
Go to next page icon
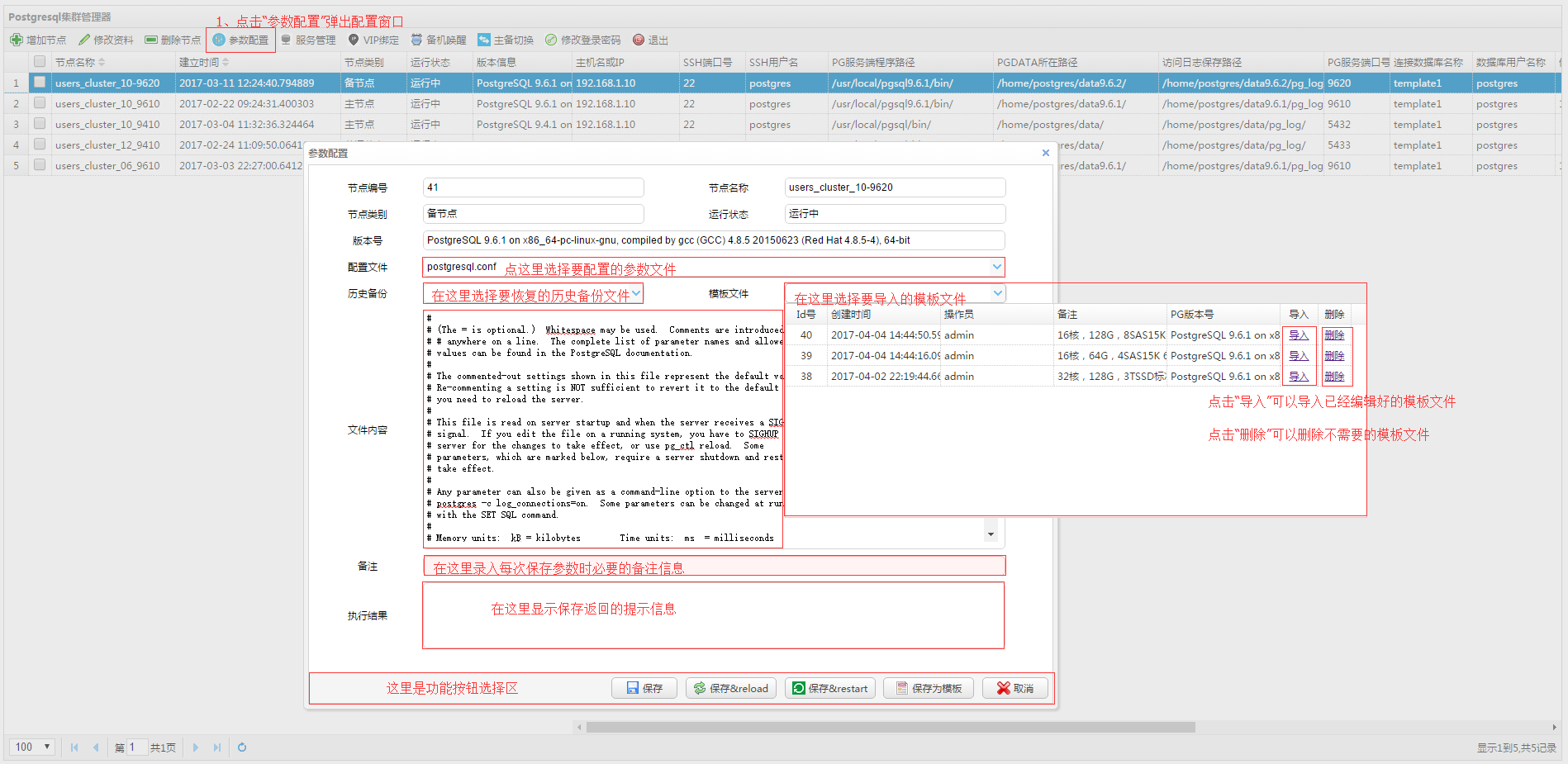(x=196, y=747)
